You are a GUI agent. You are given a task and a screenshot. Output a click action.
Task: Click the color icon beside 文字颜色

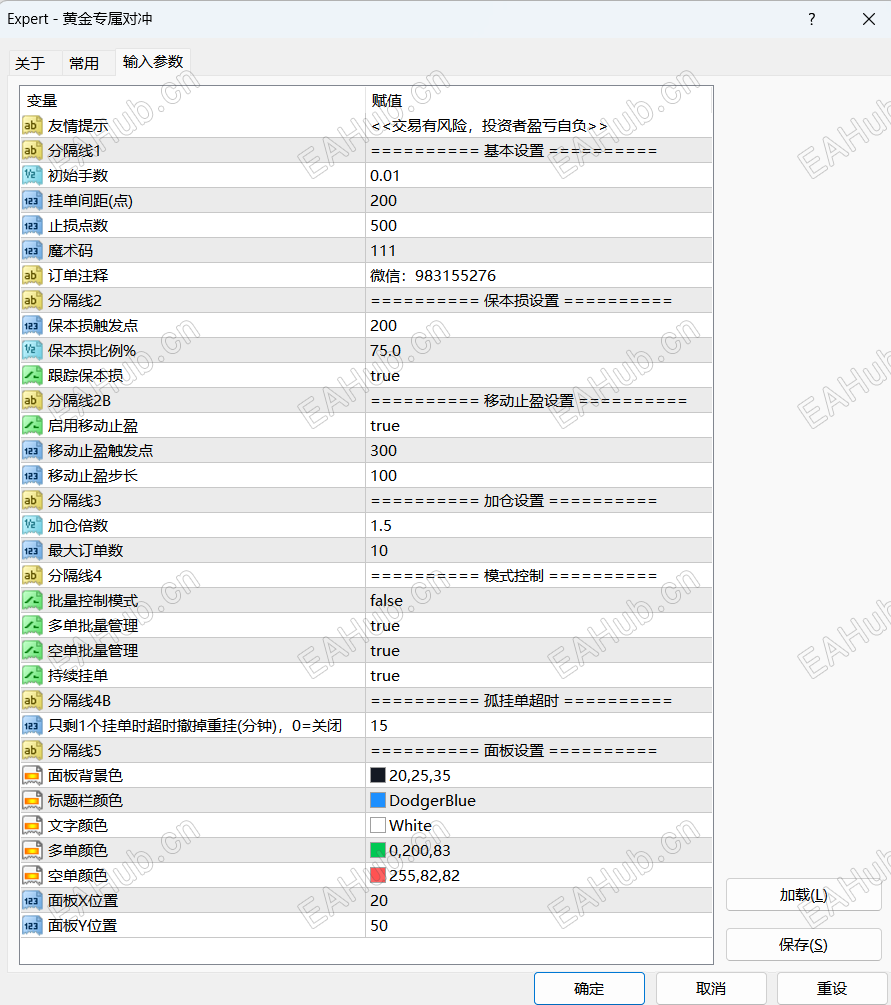[x=30, y=825]
